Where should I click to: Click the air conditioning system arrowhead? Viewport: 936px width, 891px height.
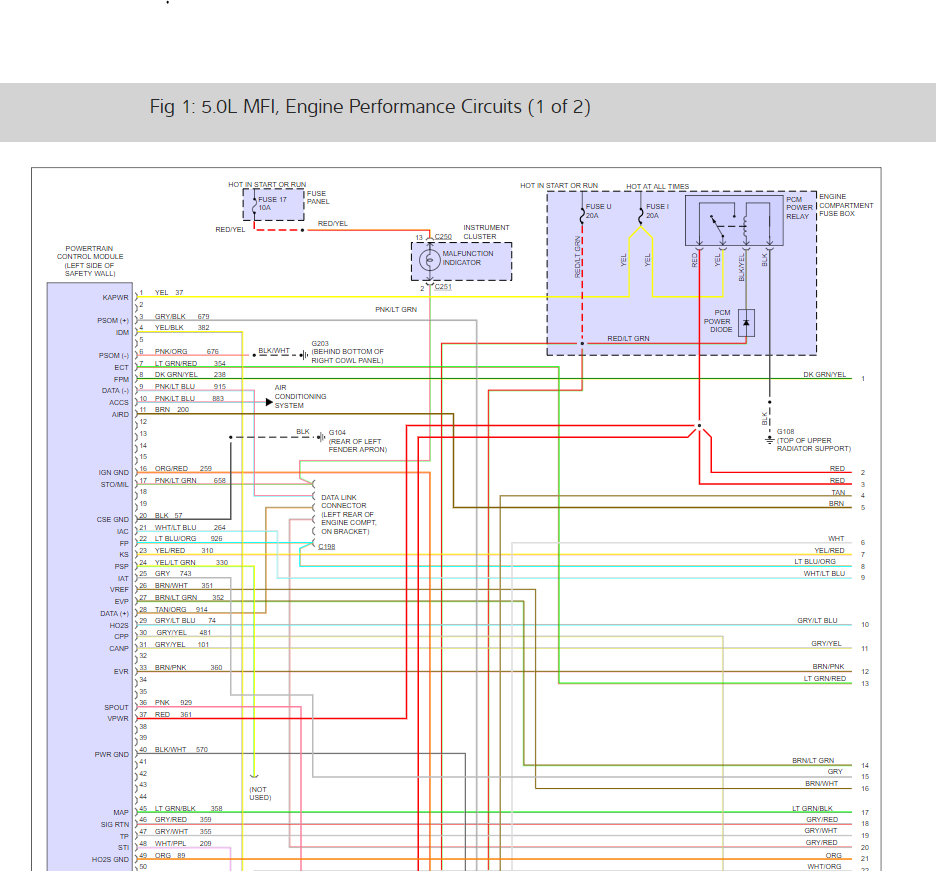pyautogui.click(x=269, y=402)
